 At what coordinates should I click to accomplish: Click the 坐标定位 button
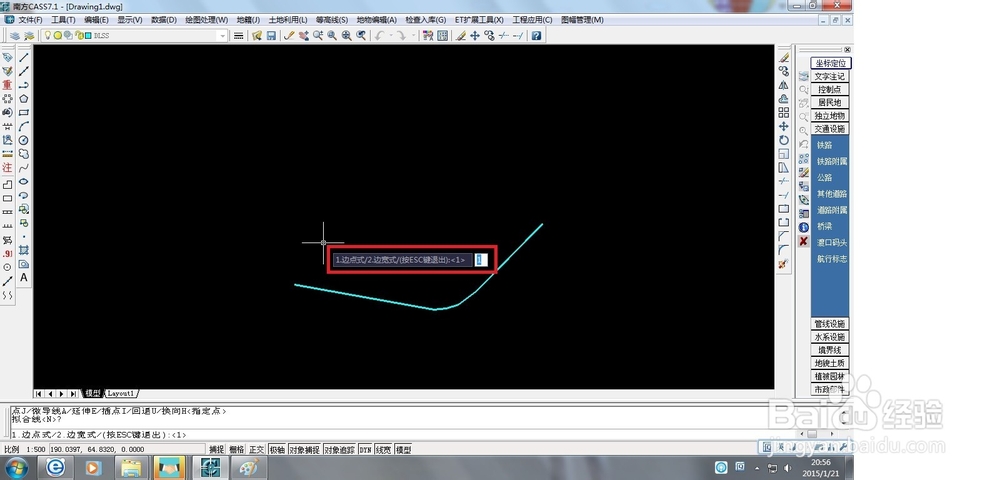coord(830,63)
